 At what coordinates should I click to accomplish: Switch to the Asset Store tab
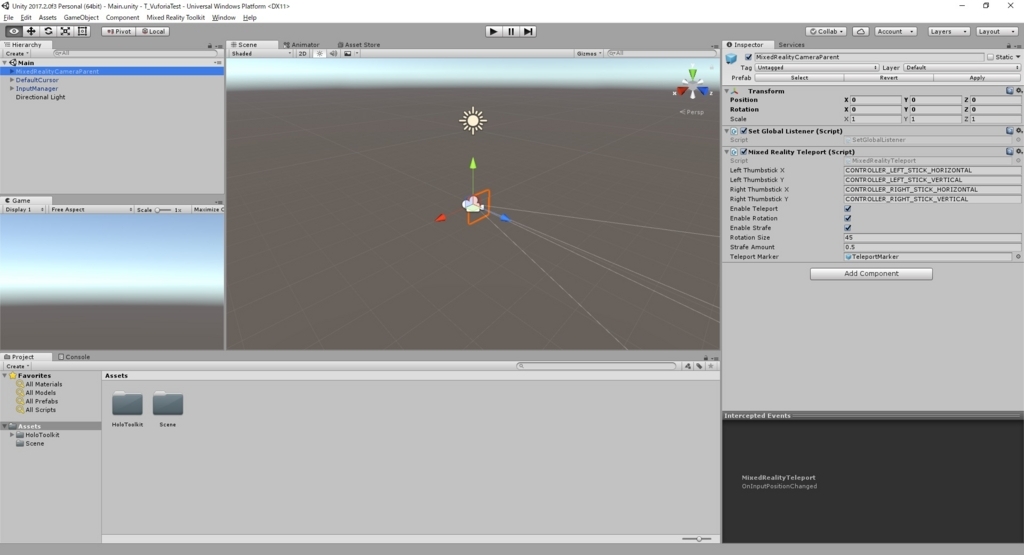click(x=359, y=45)
